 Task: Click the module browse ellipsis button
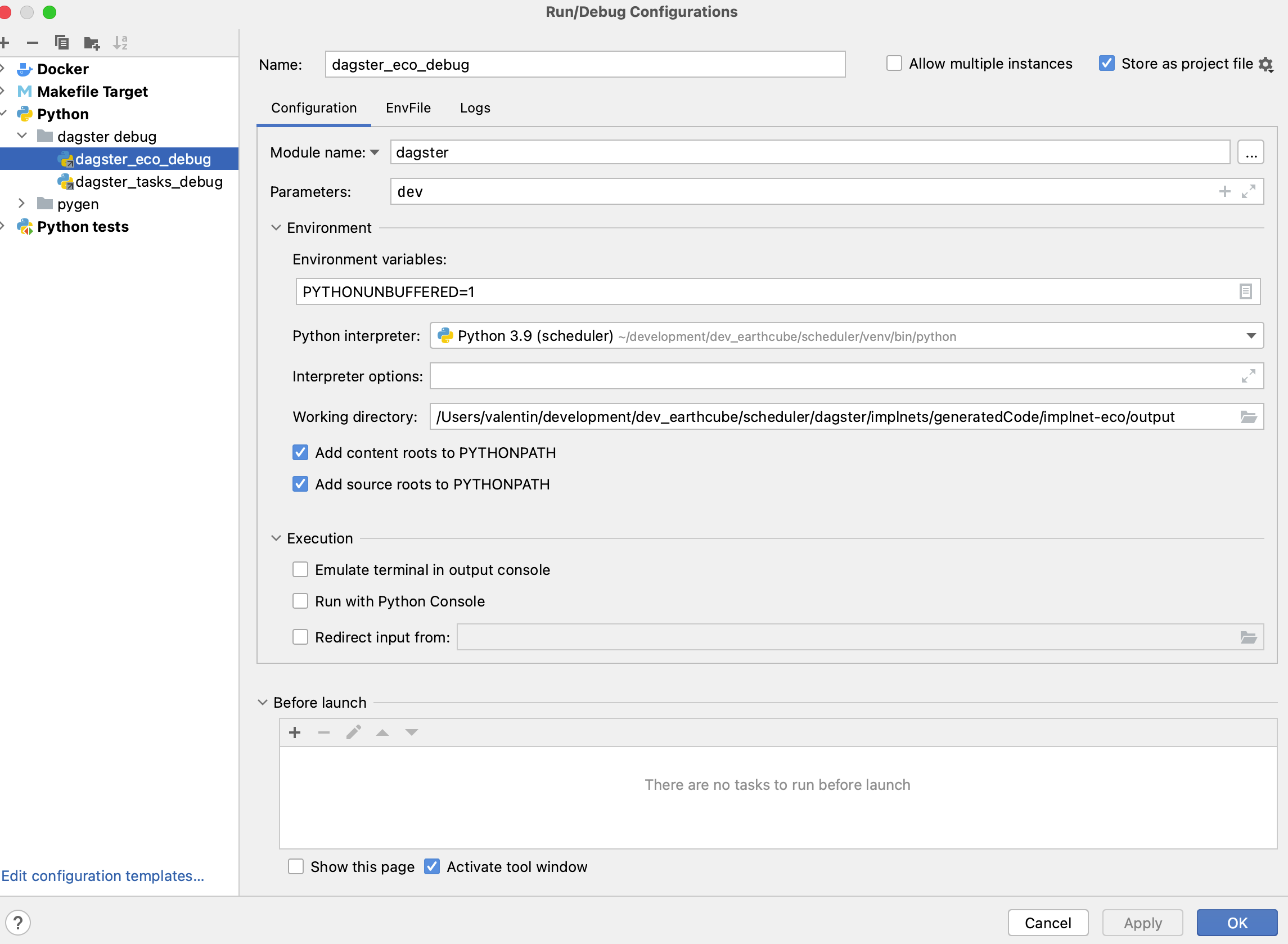coord(1251,152)
